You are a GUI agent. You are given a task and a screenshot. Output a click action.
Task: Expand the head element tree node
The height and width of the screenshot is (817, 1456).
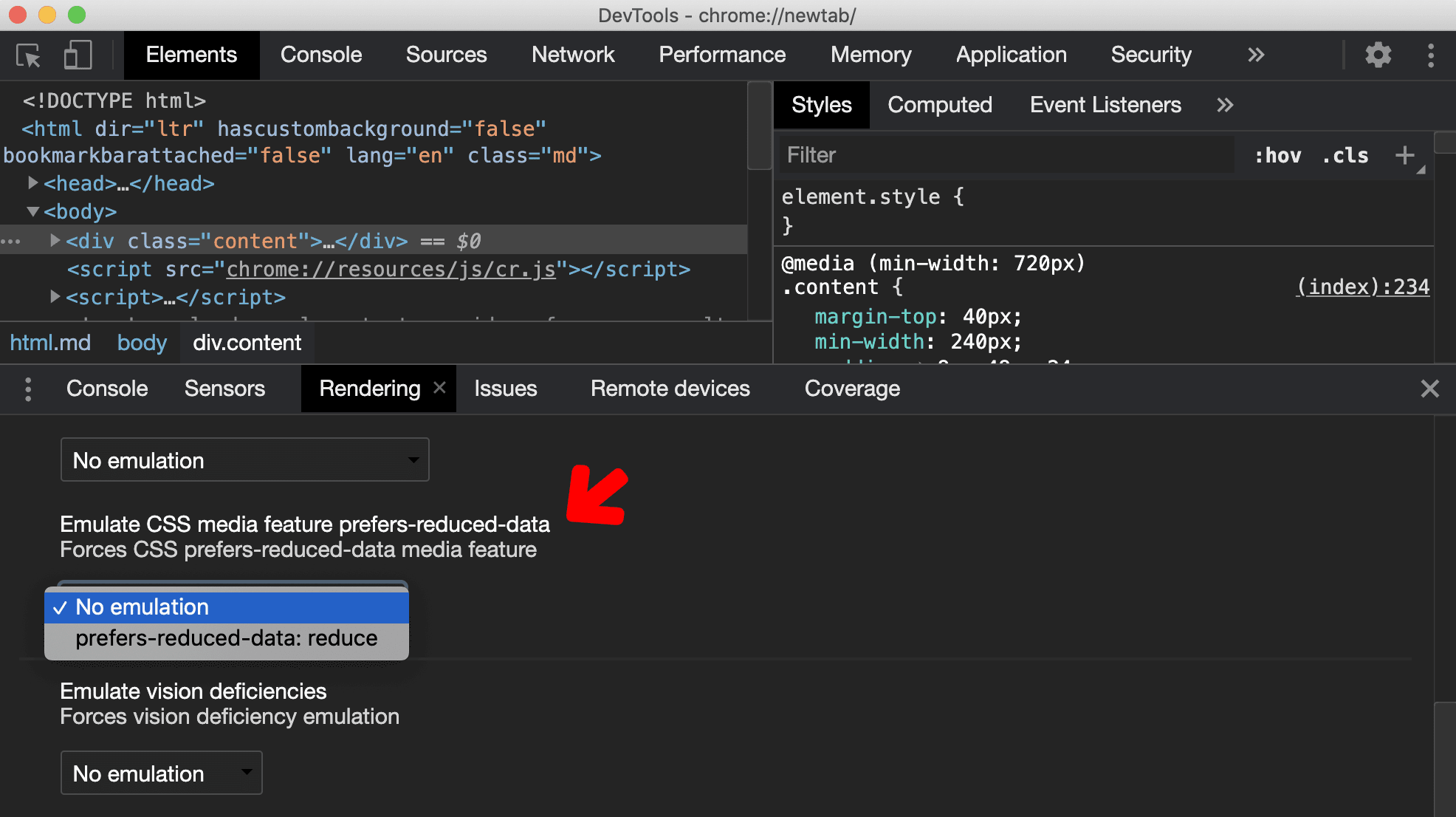tap(32, 182)
